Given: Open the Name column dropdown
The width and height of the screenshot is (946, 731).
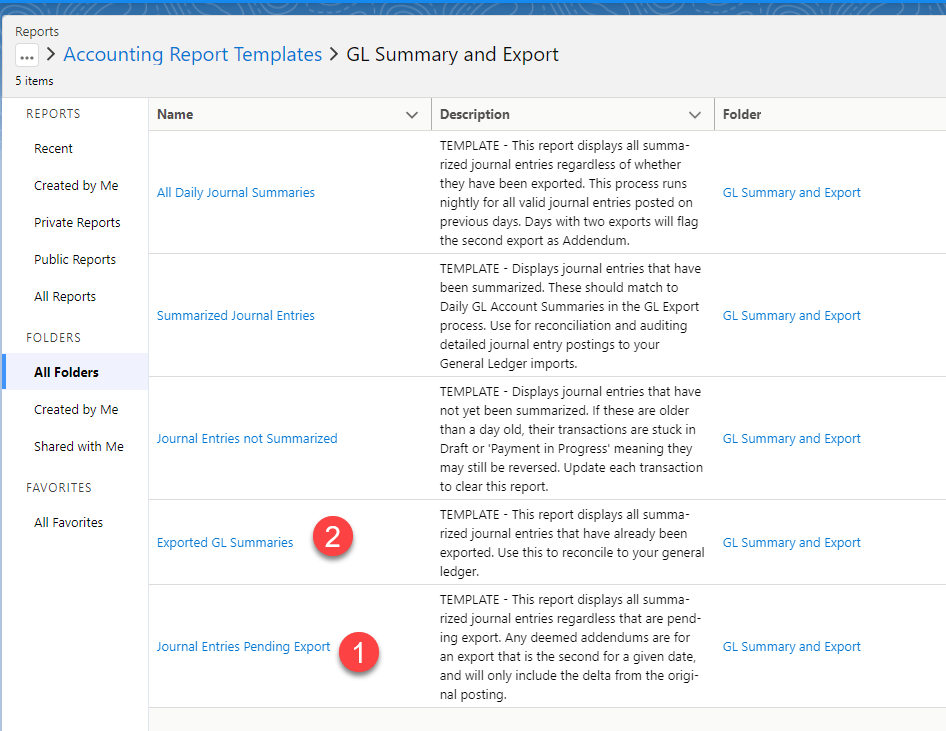Looking at the screenshot, I should coord(413,114).
